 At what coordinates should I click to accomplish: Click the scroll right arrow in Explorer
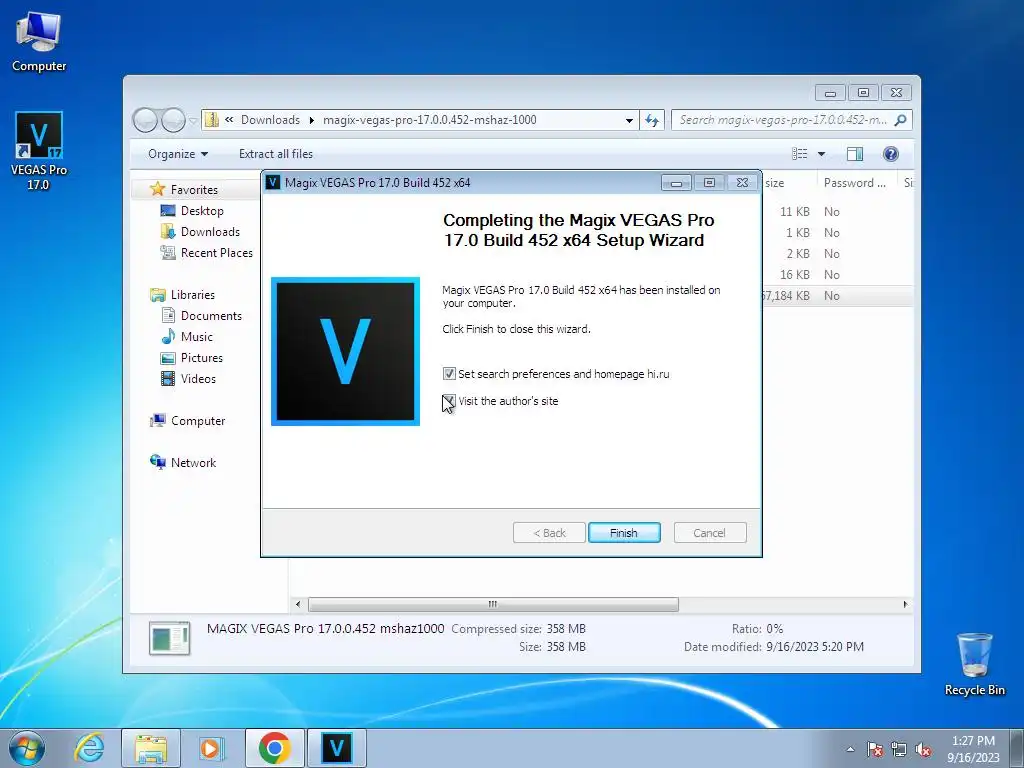click(x=905, y=604)
